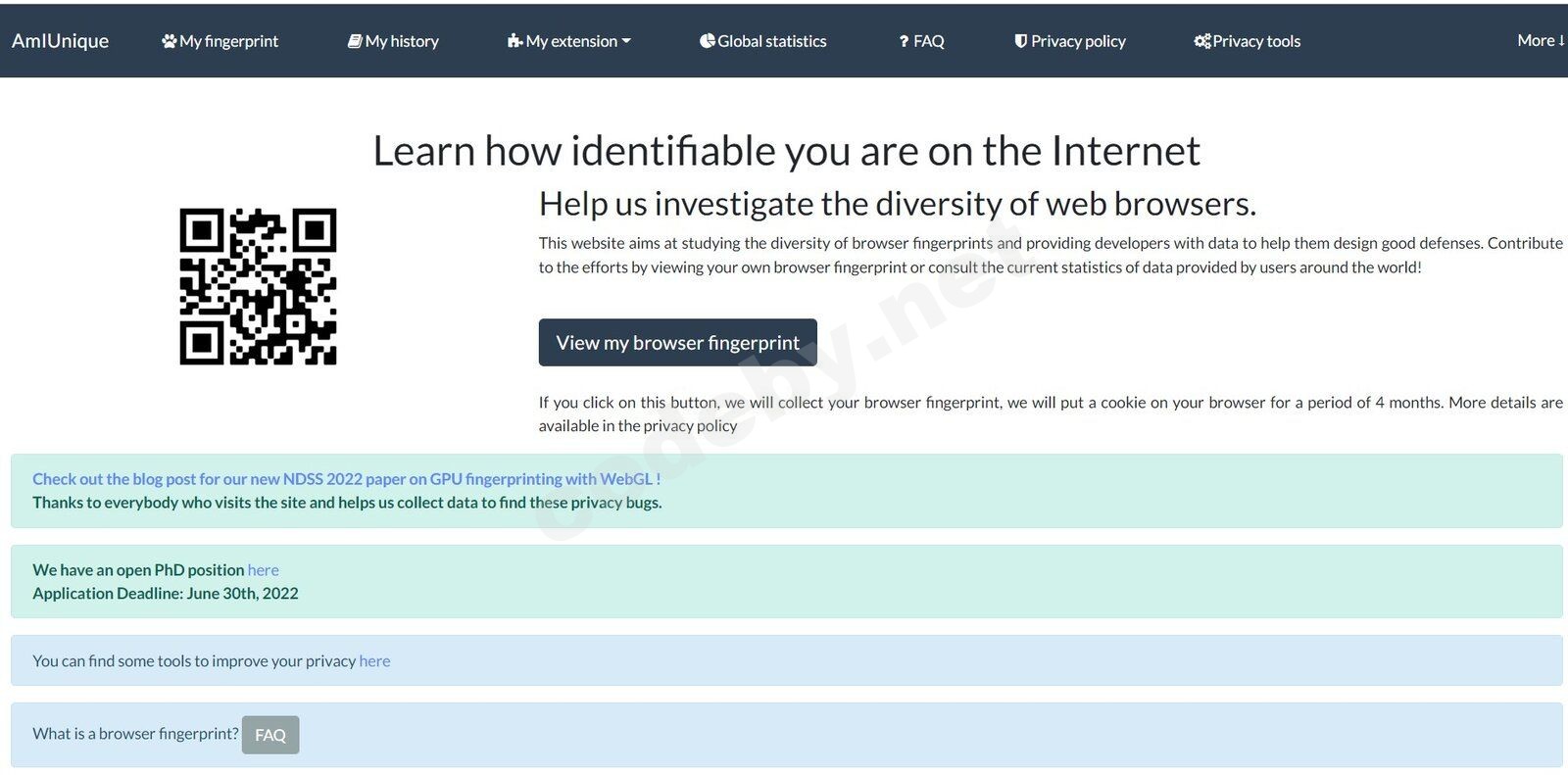Expand the More menu in navbar
This screenshot has width=1568, height=775.
[x=1541, y=41]
